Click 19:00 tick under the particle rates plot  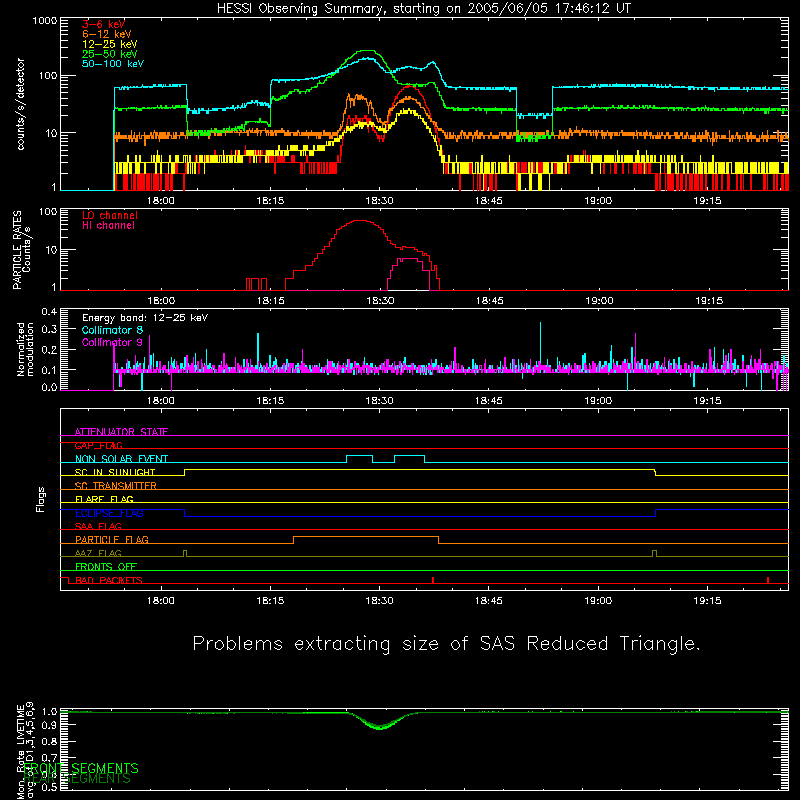pyautogui.click(x=598, y=301)
